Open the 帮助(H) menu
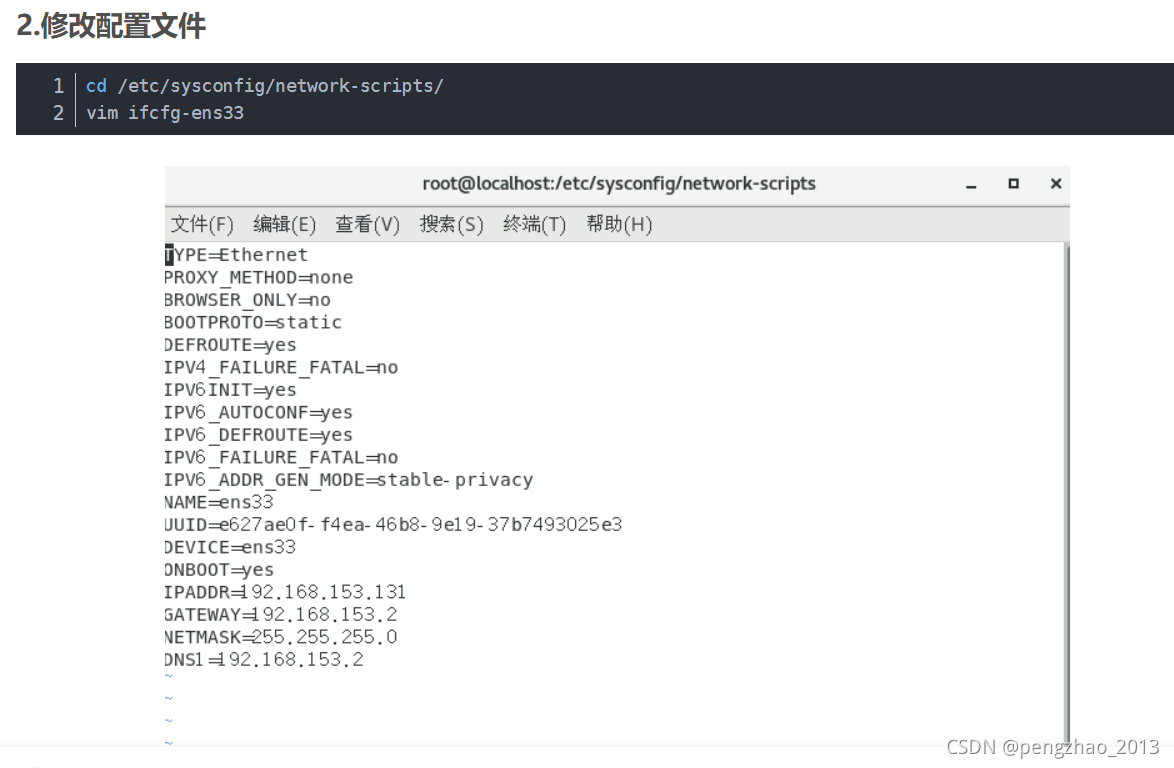The width and height of the screenshot is (1174, 768). pos(619,224)
